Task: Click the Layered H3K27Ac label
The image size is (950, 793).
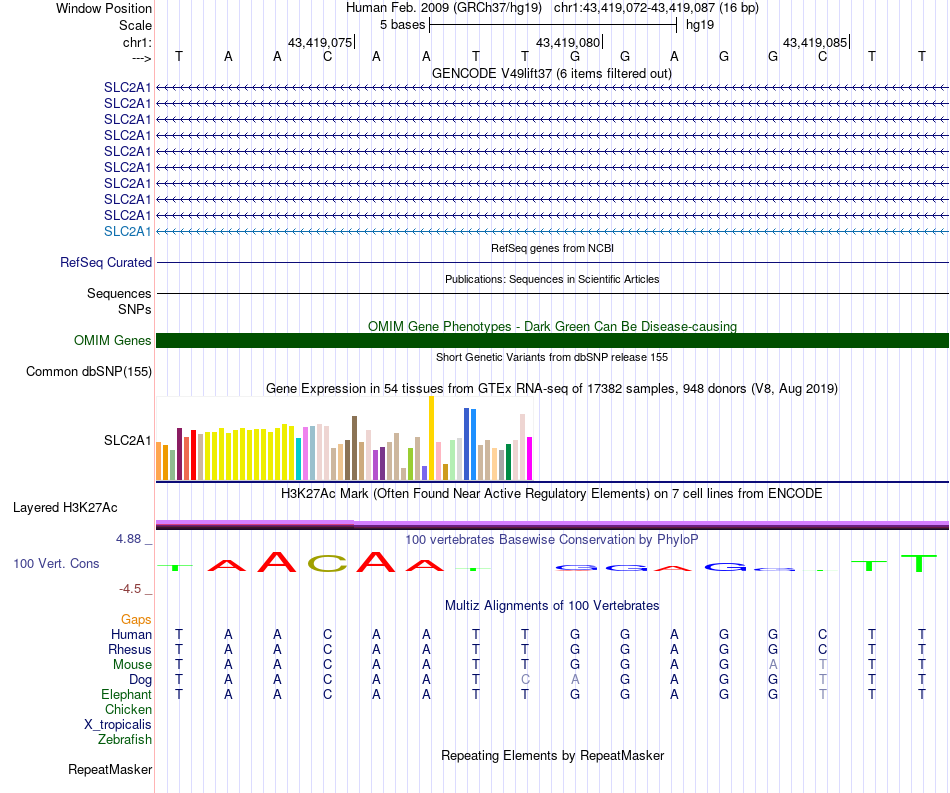Action: coord(65,508)
